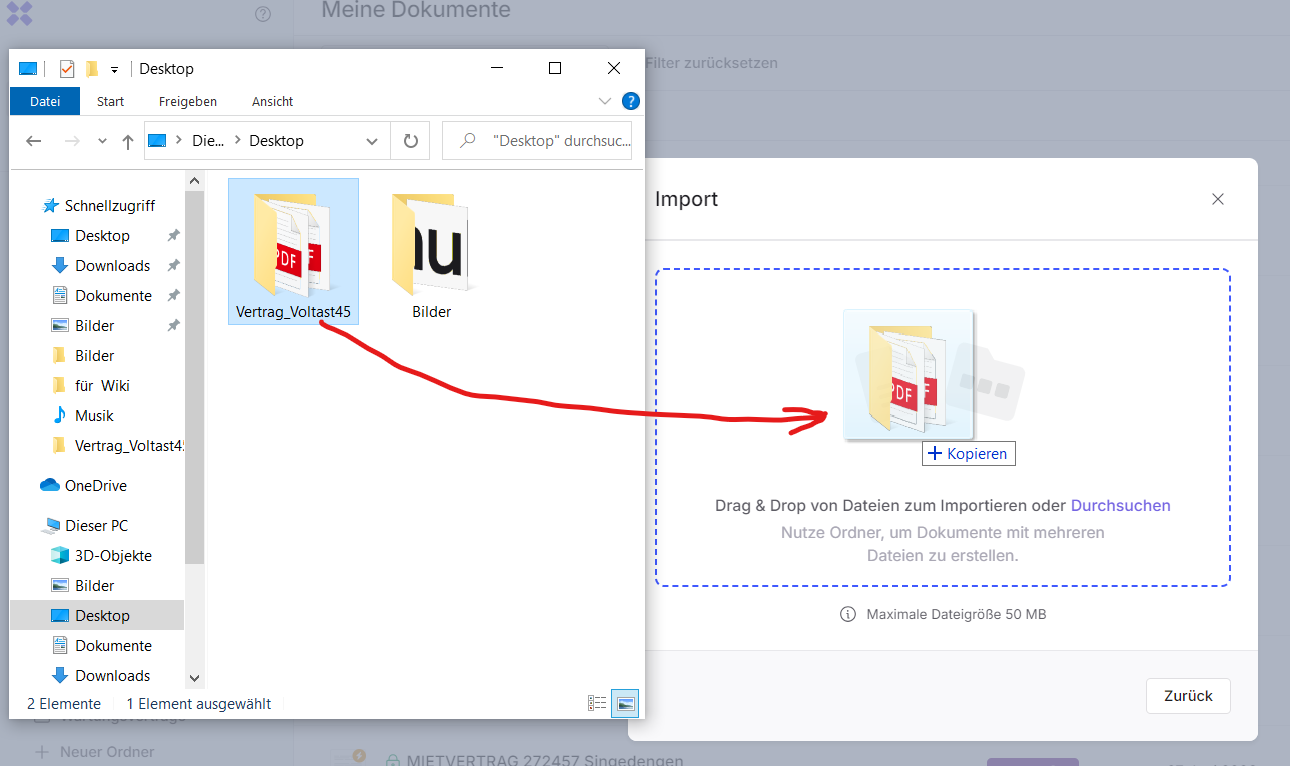Switch to large thumbnails view in the status bar
The image size is (1290, 766).
click(624, 703)
